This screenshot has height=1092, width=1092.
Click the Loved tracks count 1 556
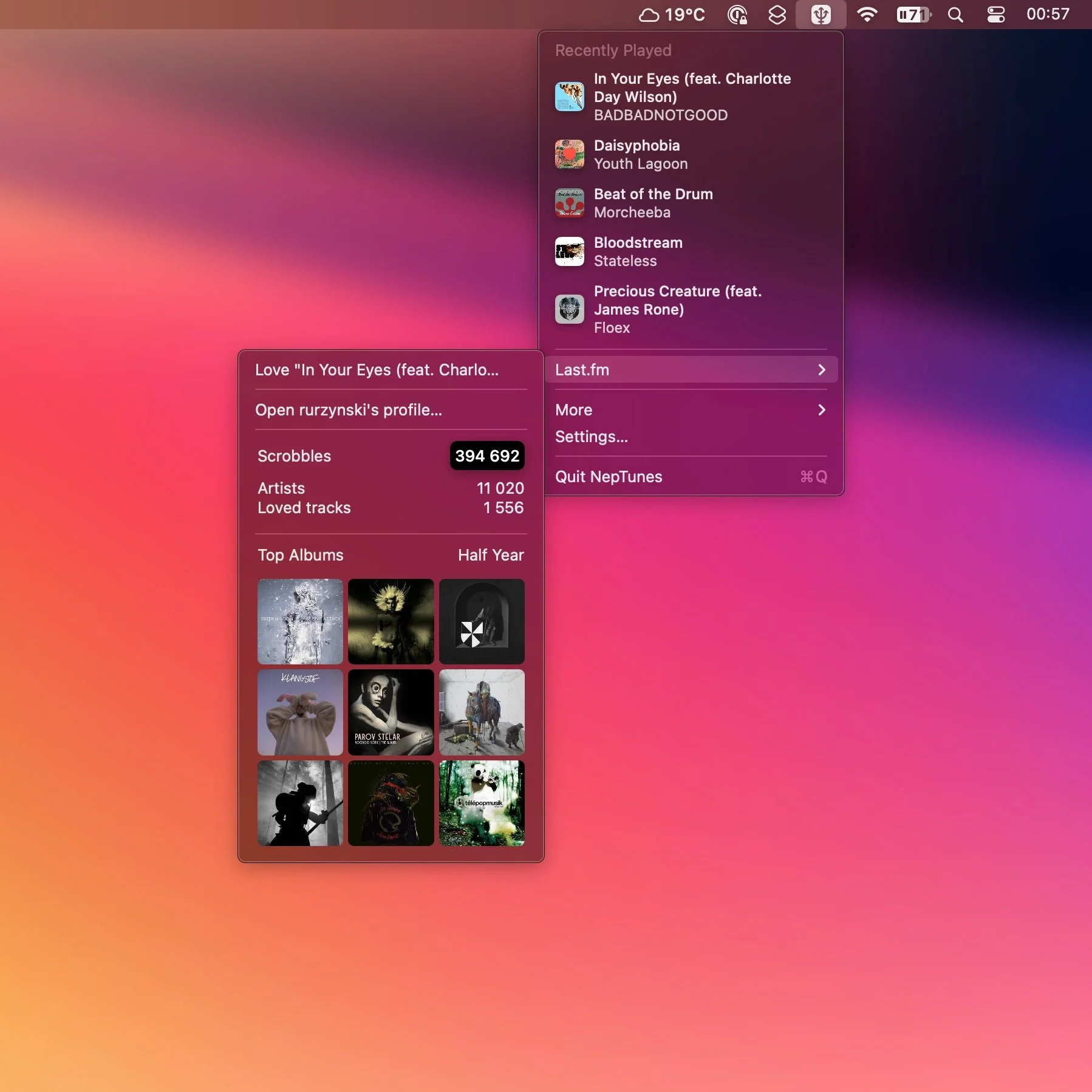coord(503,508)
